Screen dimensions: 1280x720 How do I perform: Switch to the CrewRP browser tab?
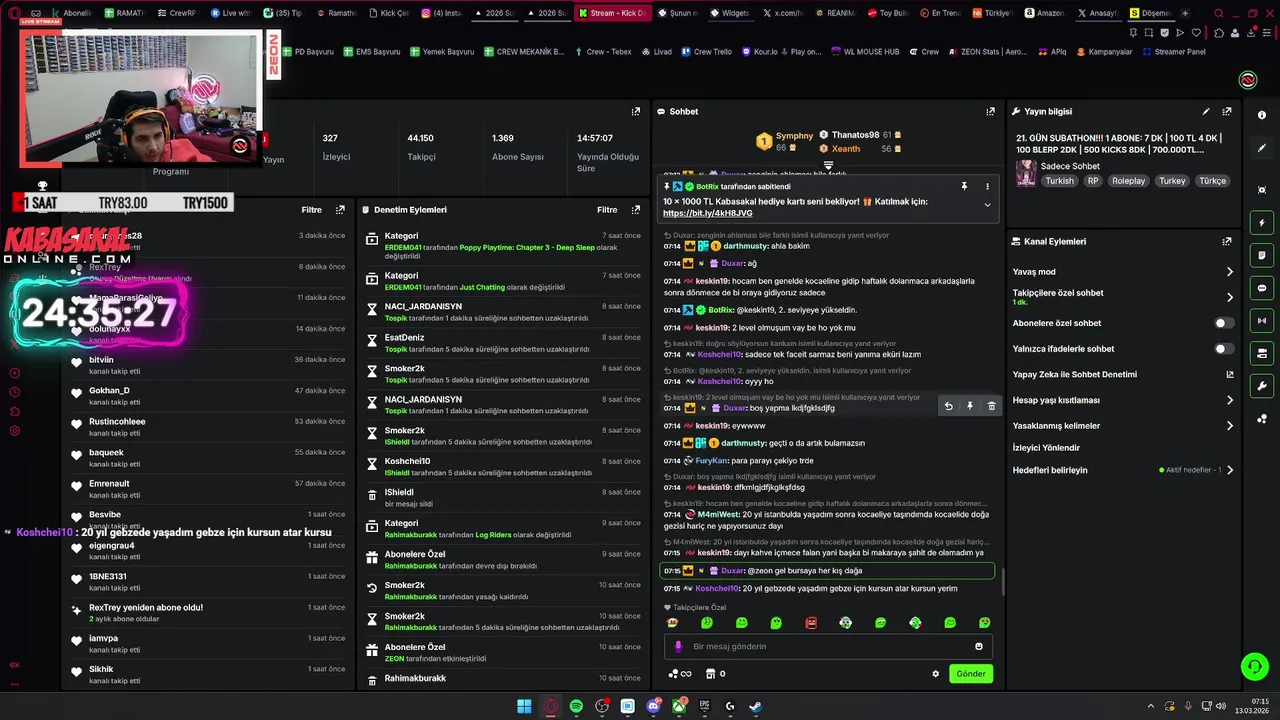(x=177, y=13)
